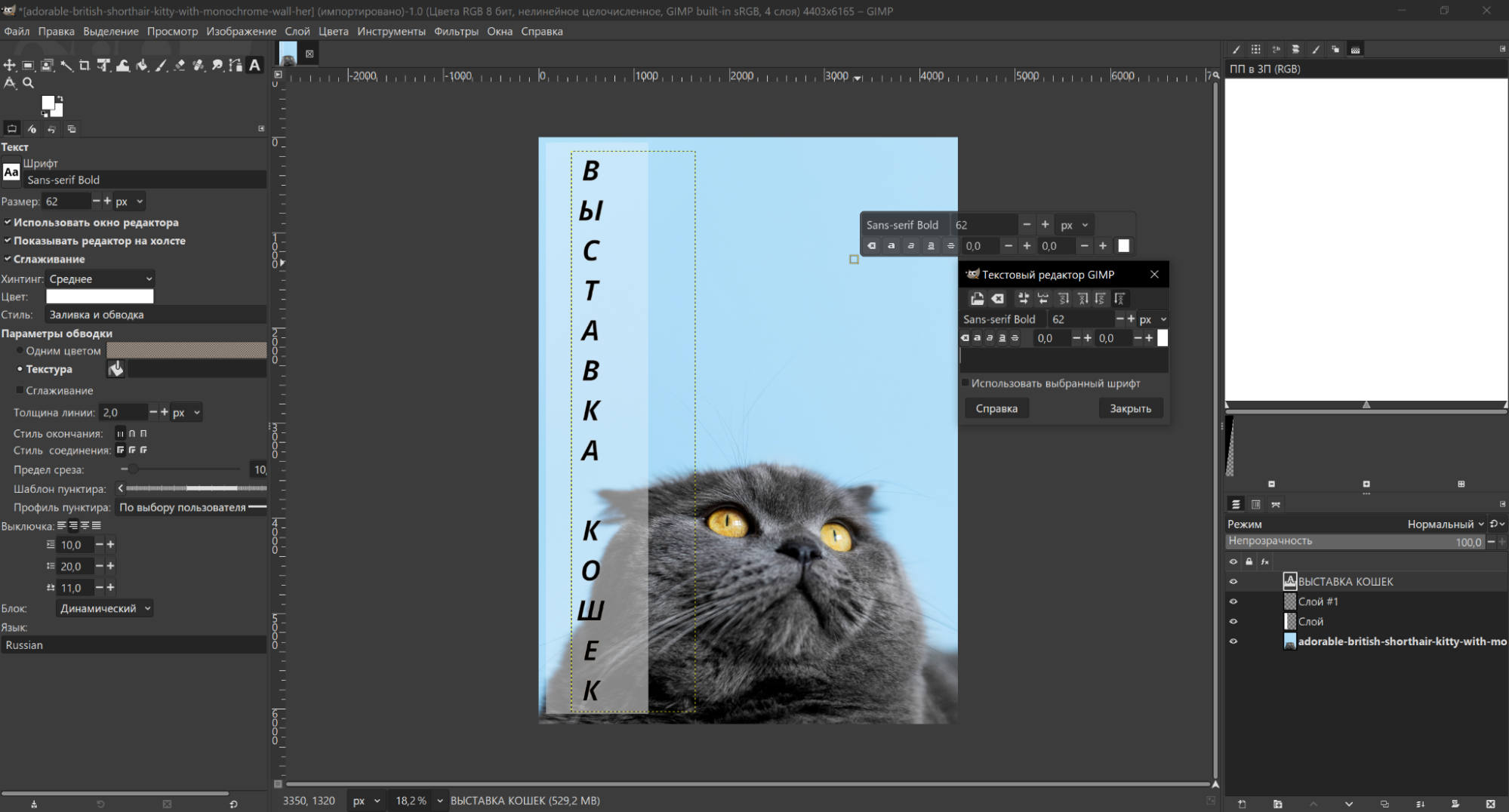
Task: Activate the Zoom magnifier tool
Action: 29,84
